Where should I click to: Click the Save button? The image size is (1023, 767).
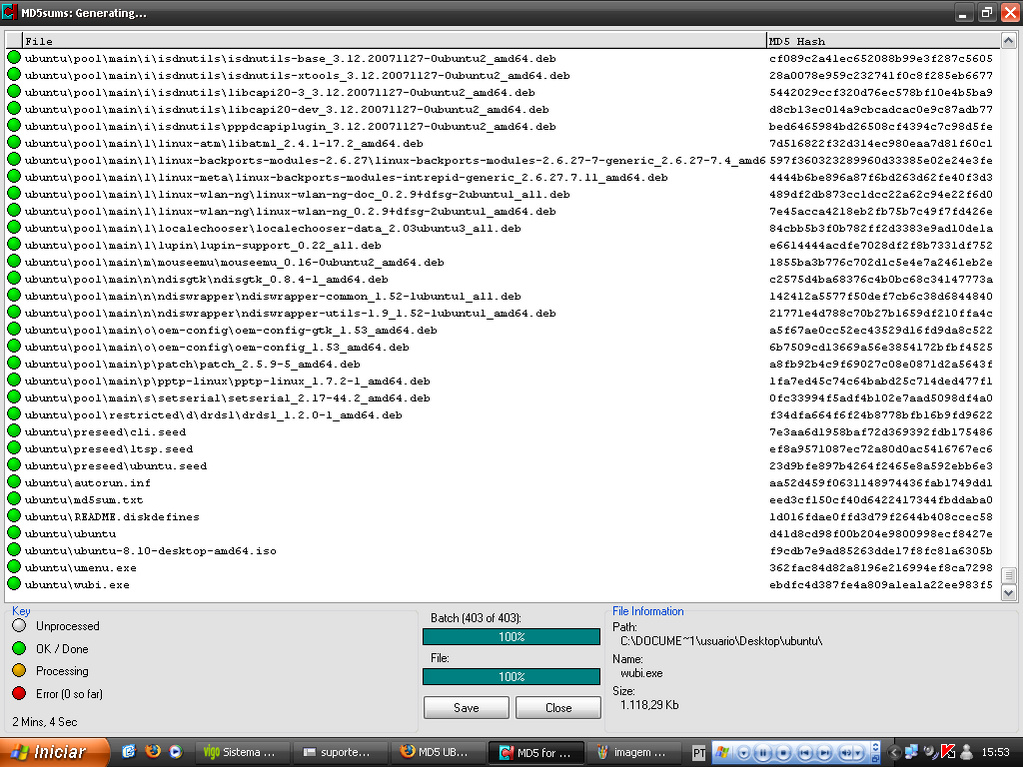pyautogui.click(x=466, y=708)
